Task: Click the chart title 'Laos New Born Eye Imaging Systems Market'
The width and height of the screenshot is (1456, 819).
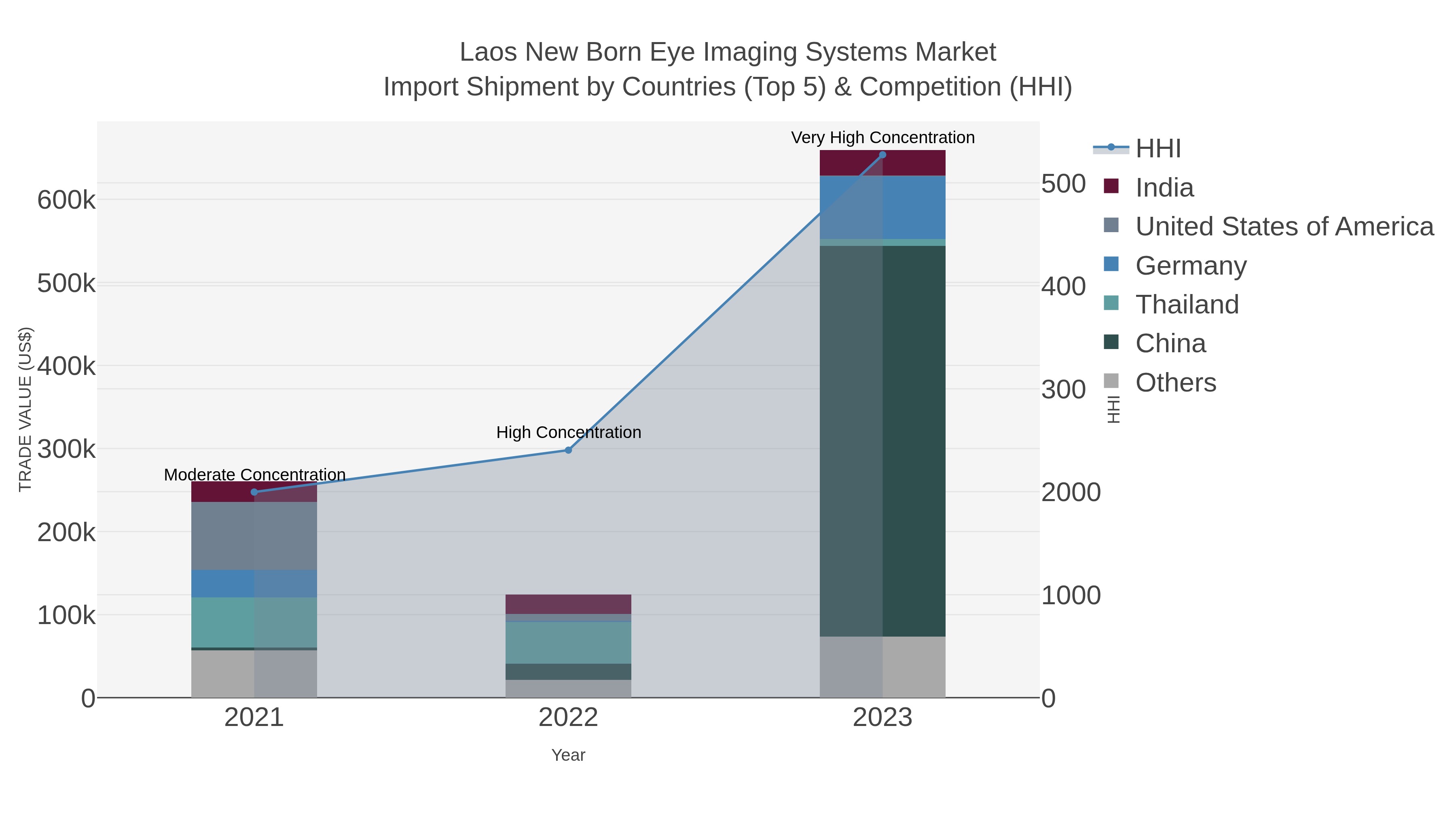Action: [728, 52]
